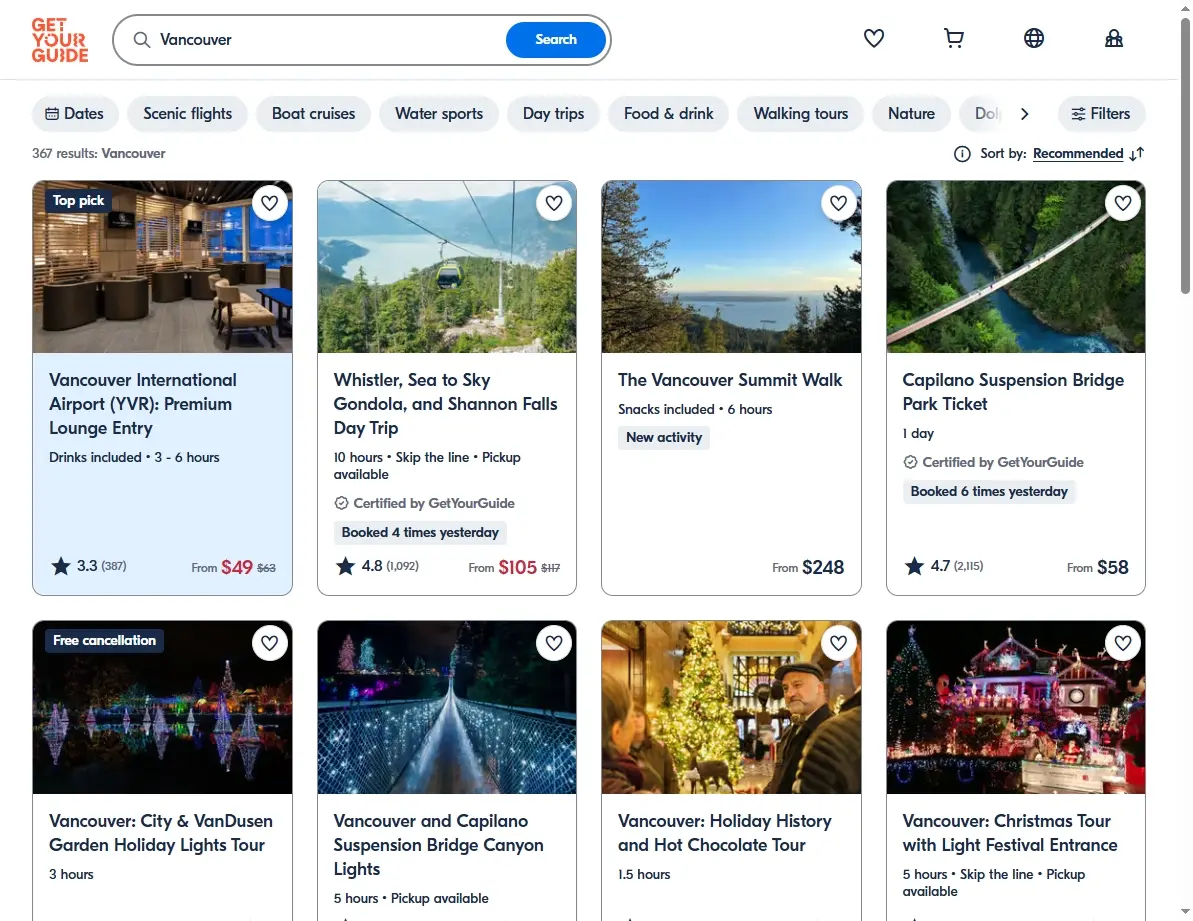Open the GetYourGuide home logo
This screenshot has width=1193, height=921.
(x=60, y=40)
